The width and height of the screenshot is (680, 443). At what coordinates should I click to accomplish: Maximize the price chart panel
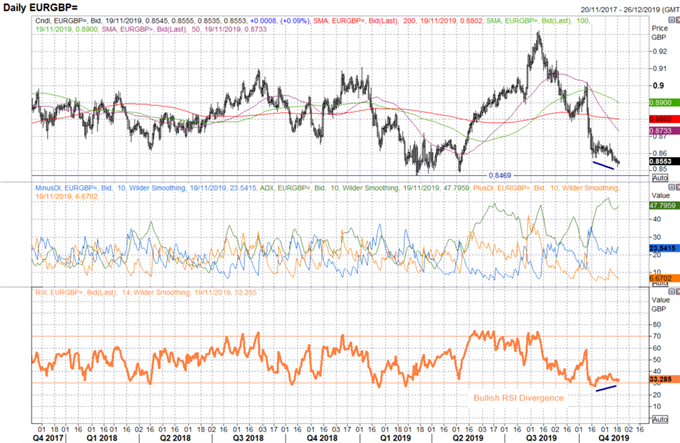click(x=672, y=20)
